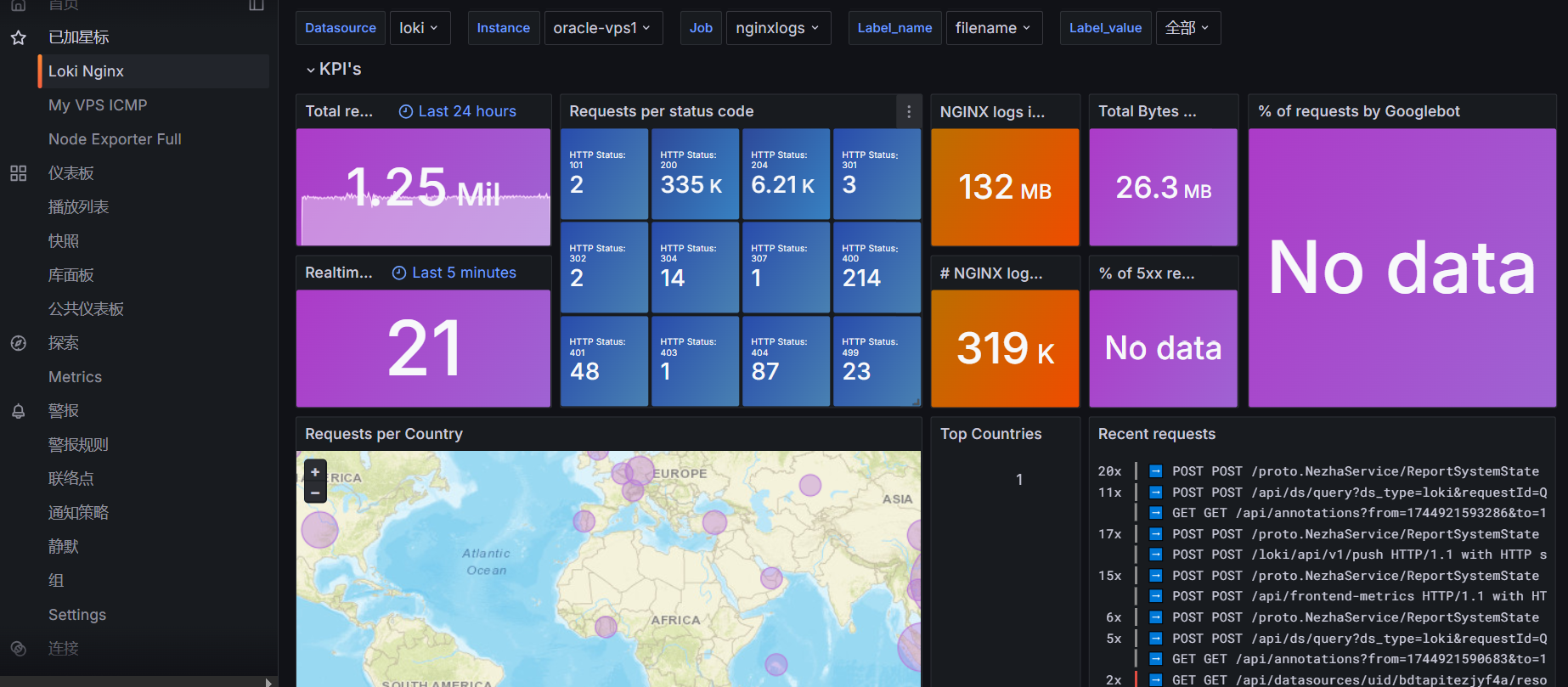Open Node Exporter Full dashboard

click(115, 139)
